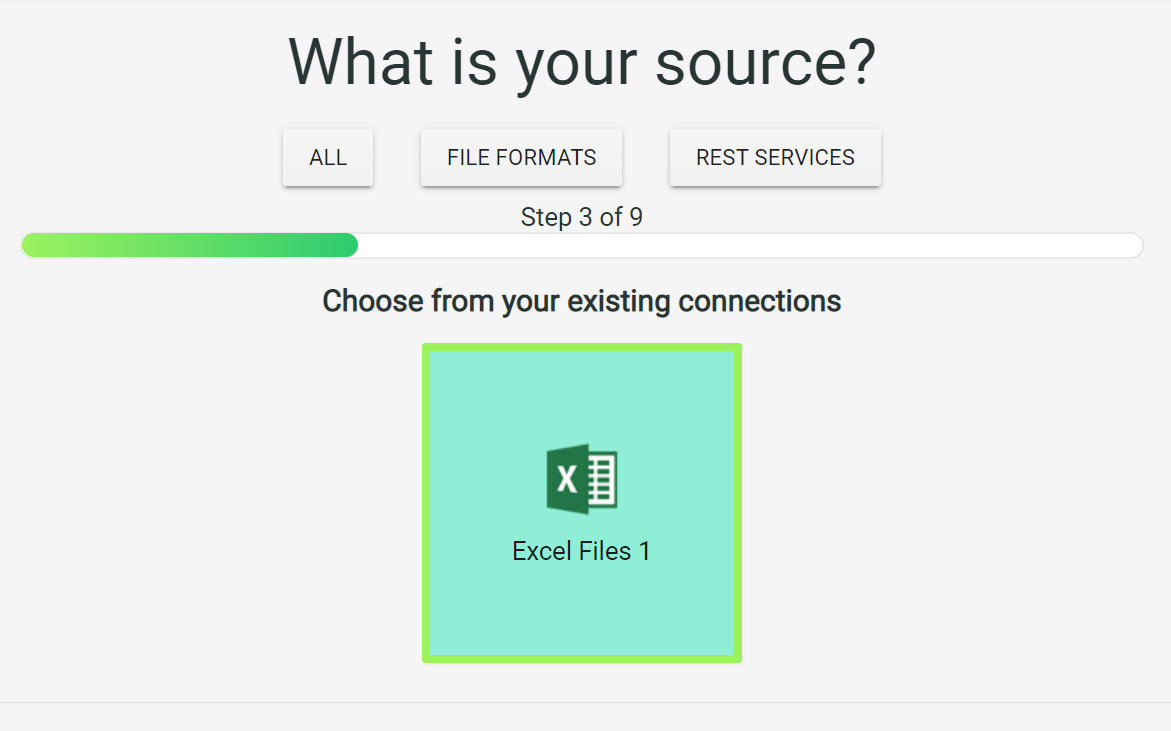Click the white X on the Excel icon
Image resolution: width=1171 pixels, height=731 pixels.
tap(568, 479)
